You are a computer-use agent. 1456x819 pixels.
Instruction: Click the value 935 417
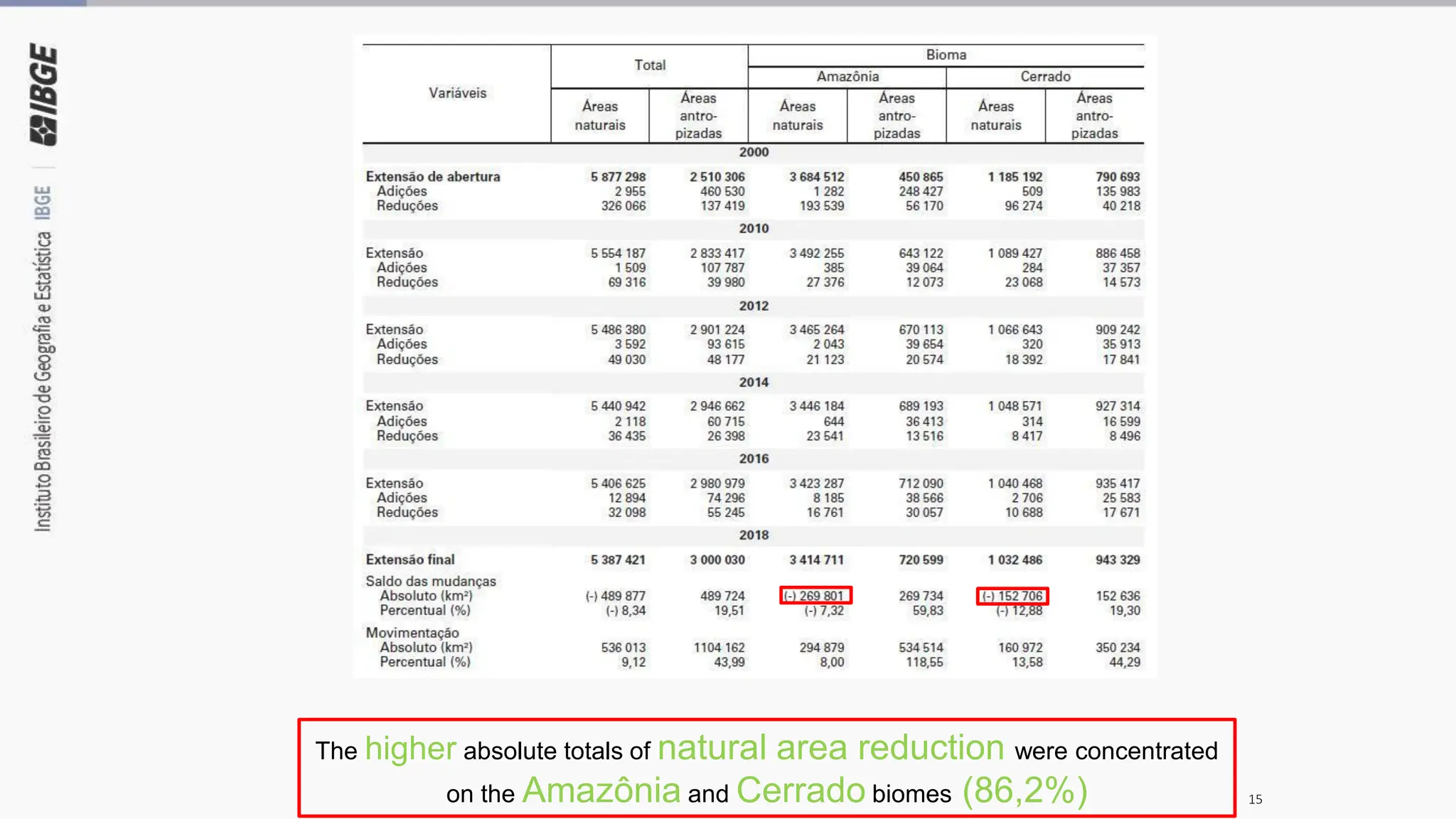(x=1118, y=483)
